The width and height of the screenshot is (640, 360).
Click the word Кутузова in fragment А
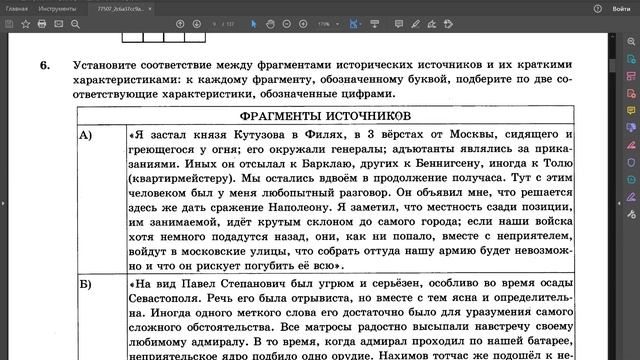click(x=259, y=134)
